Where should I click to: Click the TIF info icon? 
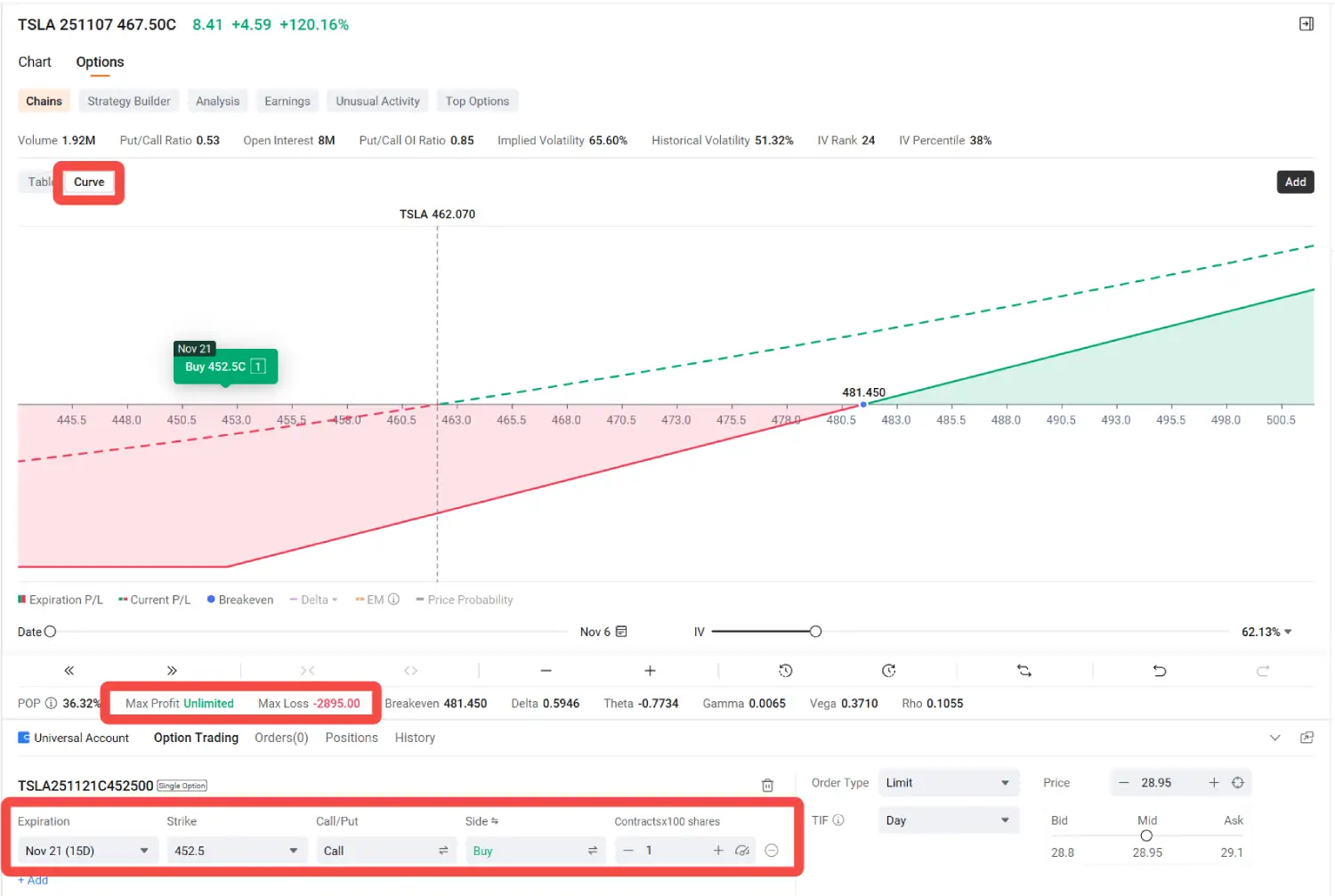837,820
